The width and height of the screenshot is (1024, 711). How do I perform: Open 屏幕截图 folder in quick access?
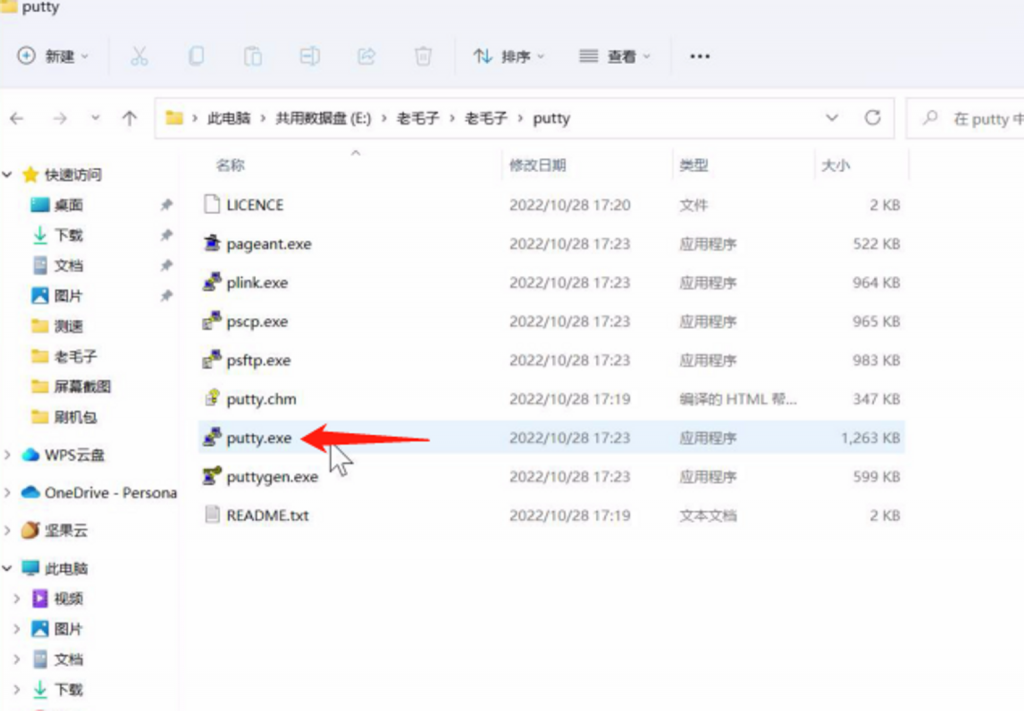tap(82, 387)
